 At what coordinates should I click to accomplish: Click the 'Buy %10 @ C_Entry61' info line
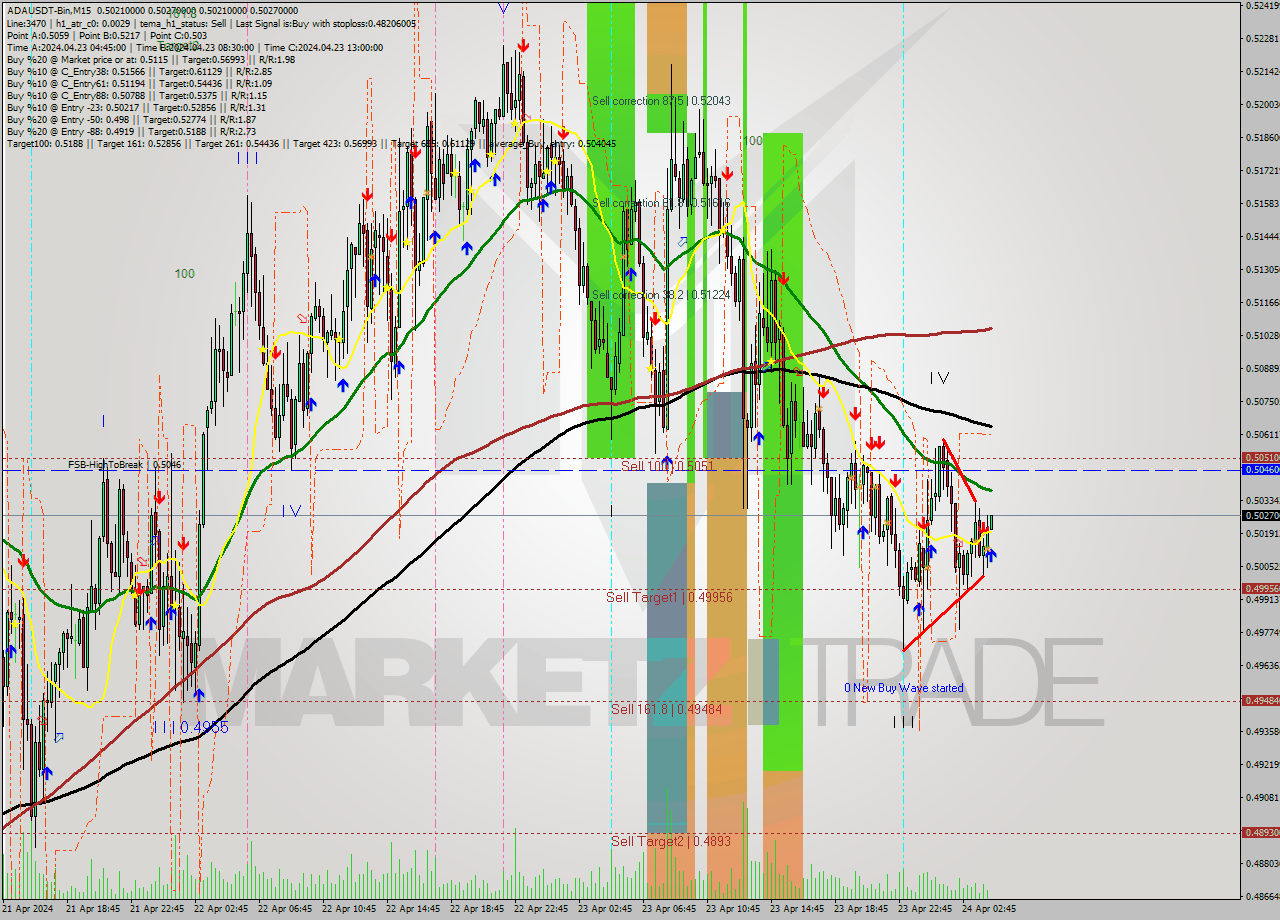click(139, 84)
